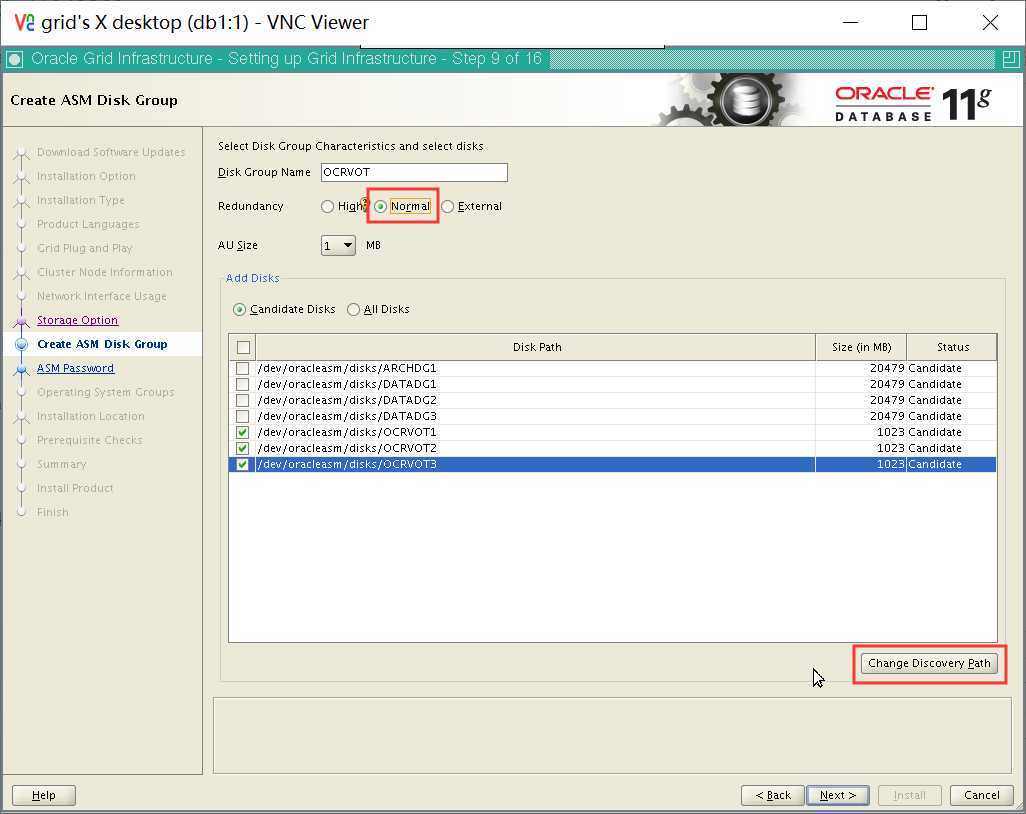
Task: Check the DATADG2 disk checkbox
Action: [243, 400]
